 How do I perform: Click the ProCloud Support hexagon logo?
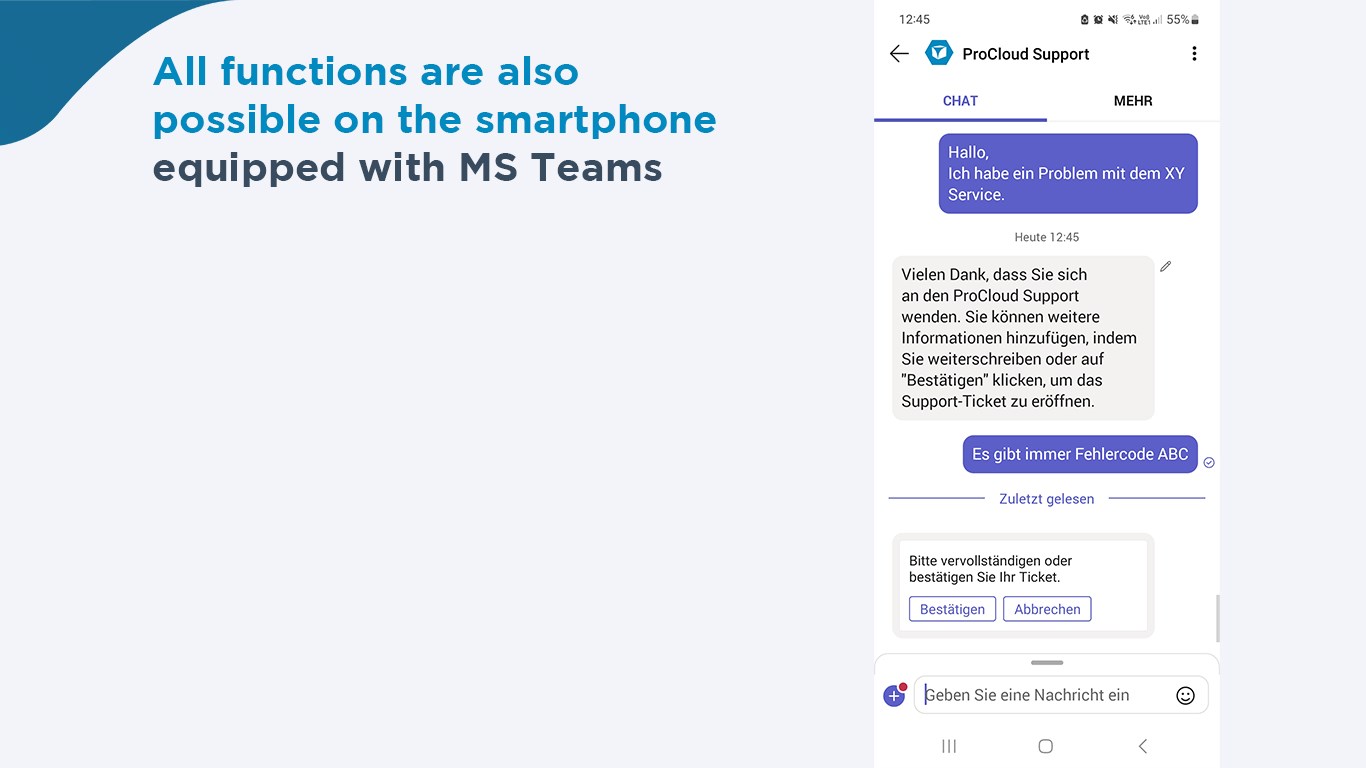[939, 53]
